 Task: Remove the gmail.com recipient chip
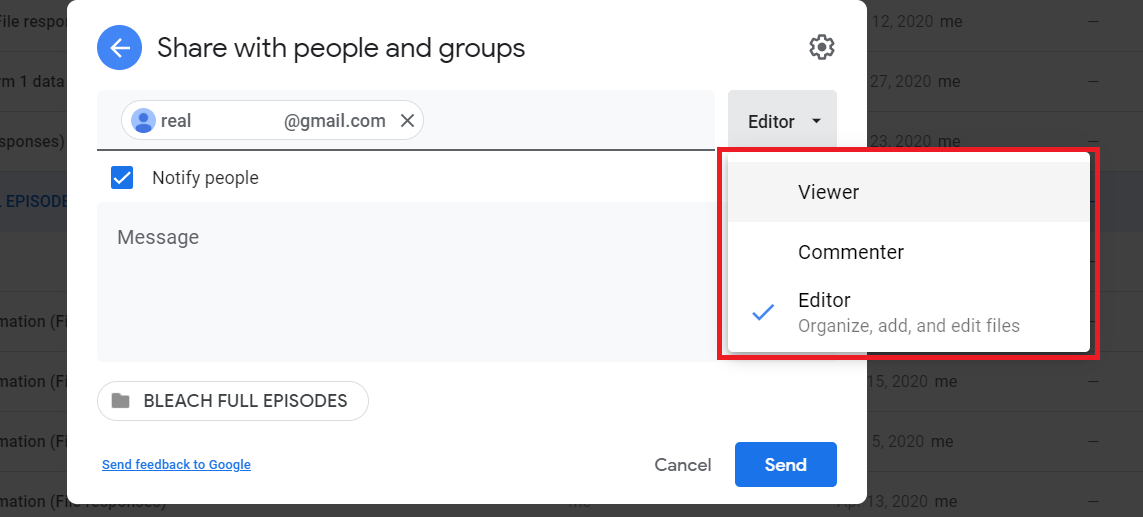(407, 121)
